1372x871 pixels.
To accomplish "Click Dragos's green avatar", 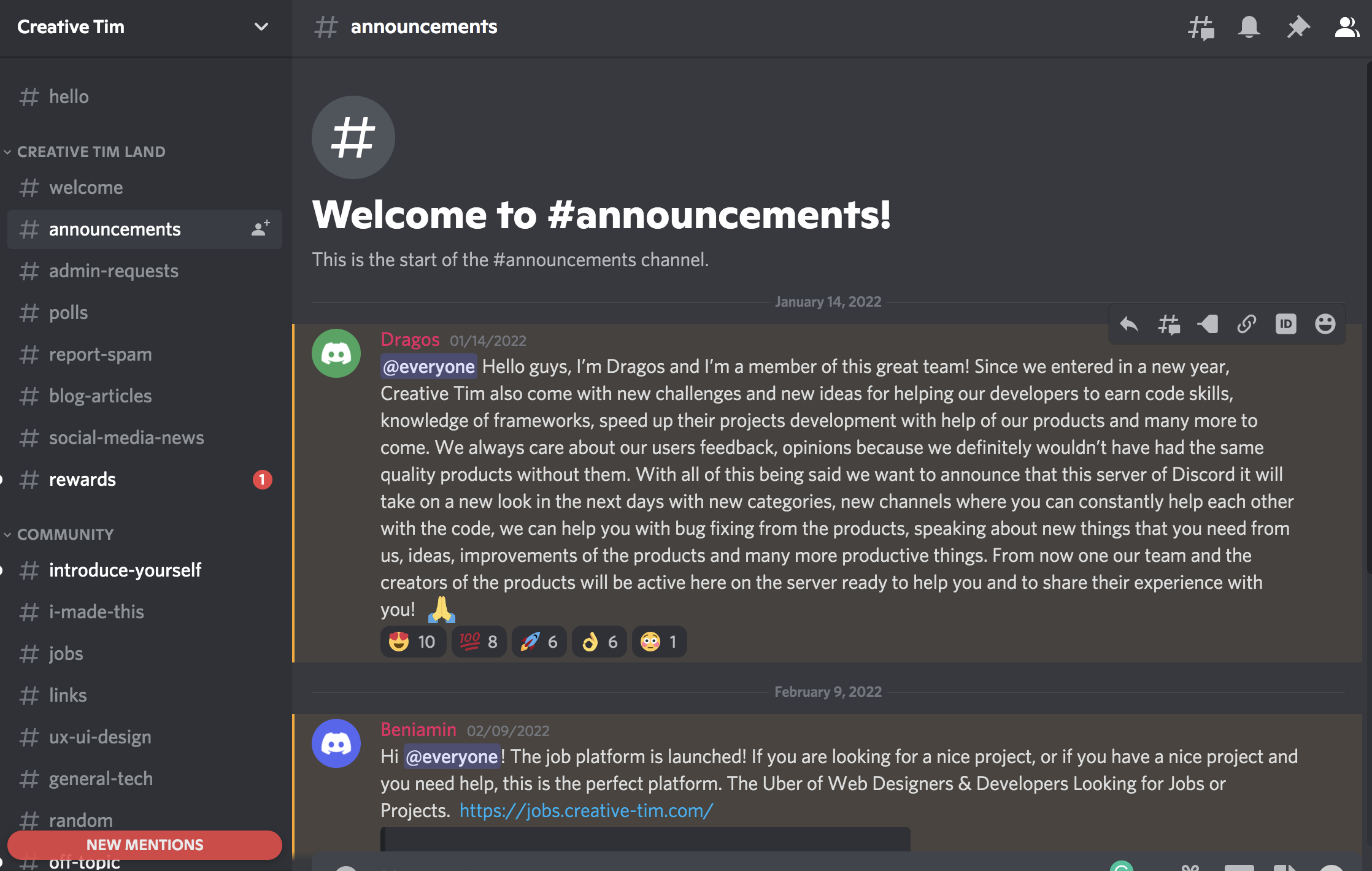I will pos(336,353).
